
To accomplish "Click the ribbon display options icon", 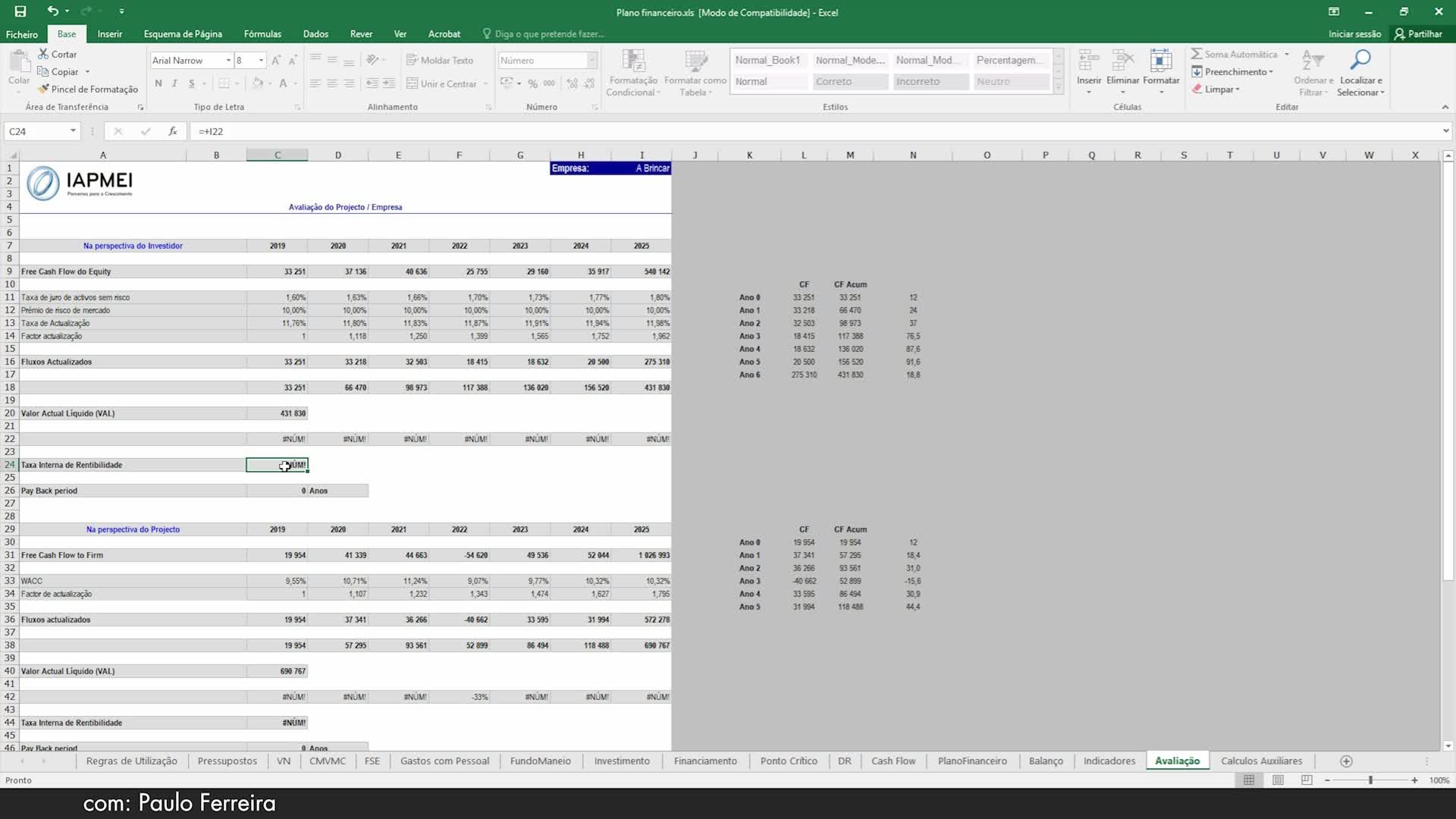I will pyautogui.click(x=1333, y=11).
